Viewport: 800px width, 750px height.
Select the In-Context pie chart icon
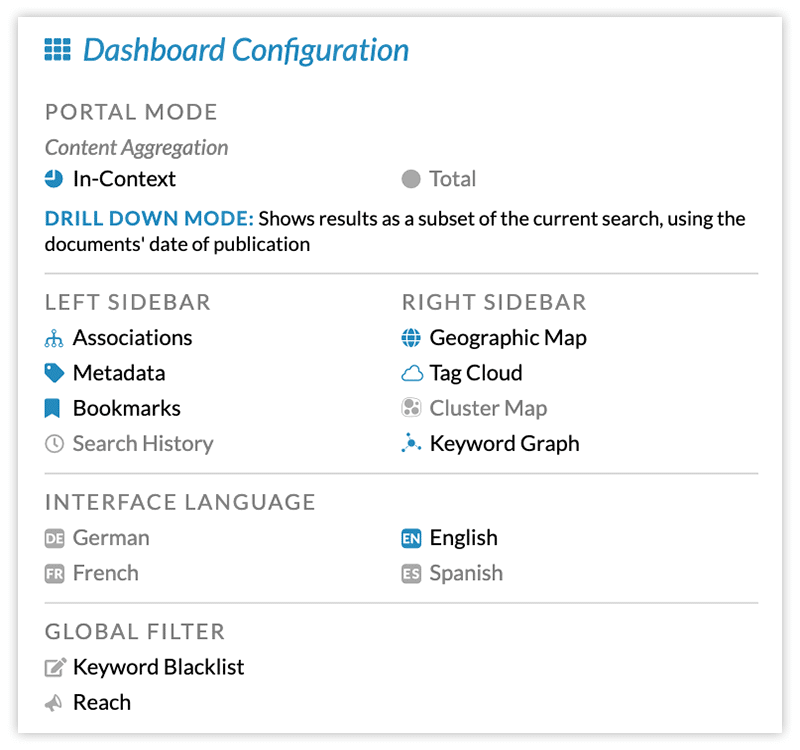point(54,179)
